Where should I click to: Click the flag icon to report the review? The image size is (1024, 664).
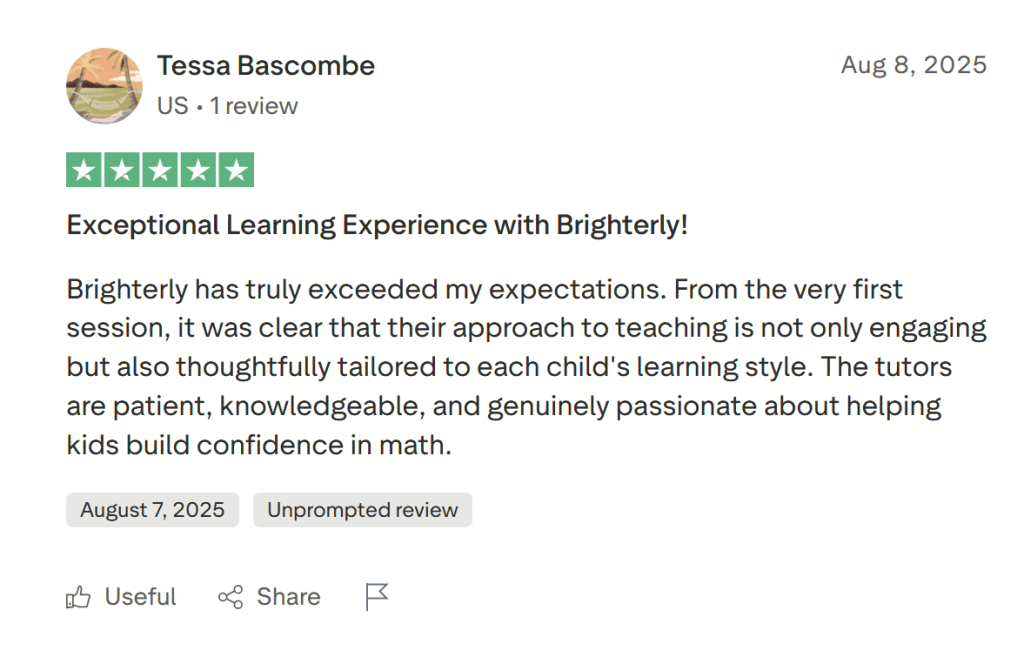[x=376, y=596]
